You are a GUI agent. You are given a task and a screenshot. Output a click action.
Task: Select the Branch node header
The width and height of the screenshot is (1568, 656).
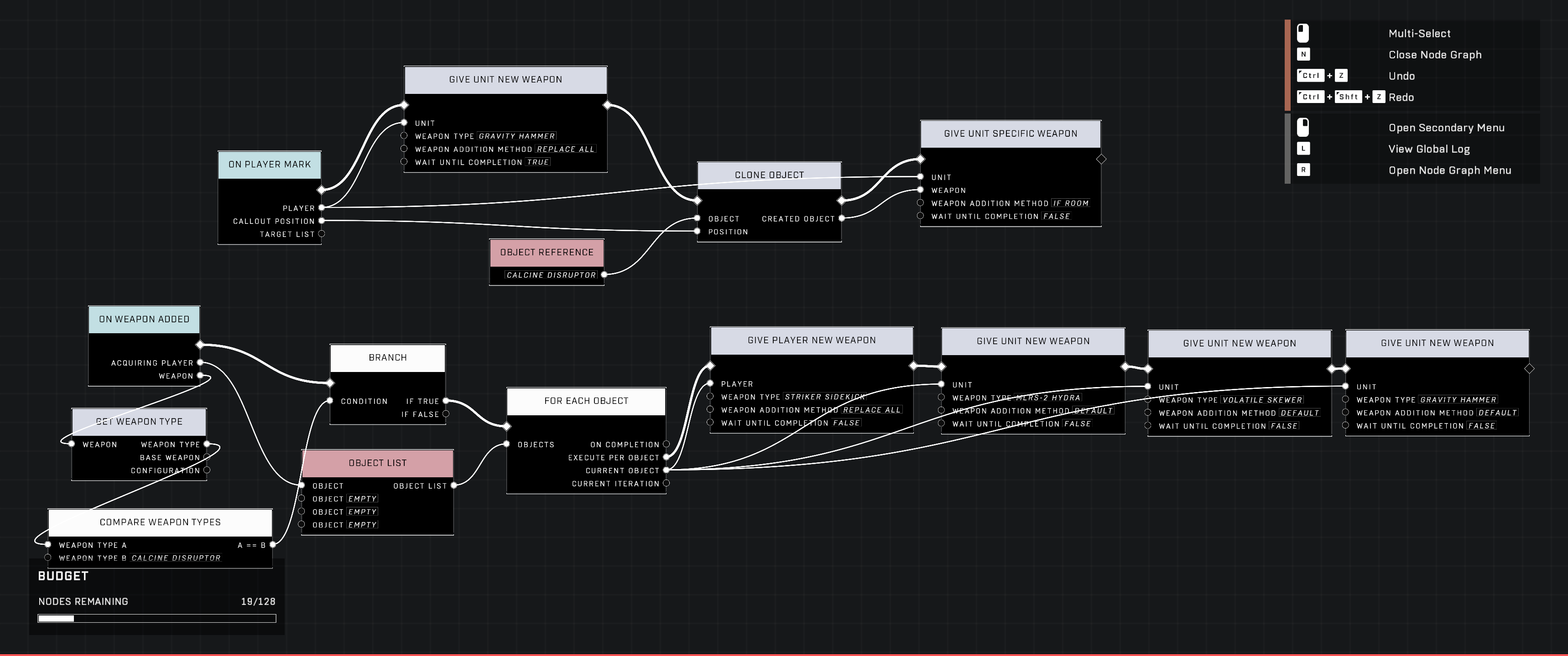(x=388, y=357)
